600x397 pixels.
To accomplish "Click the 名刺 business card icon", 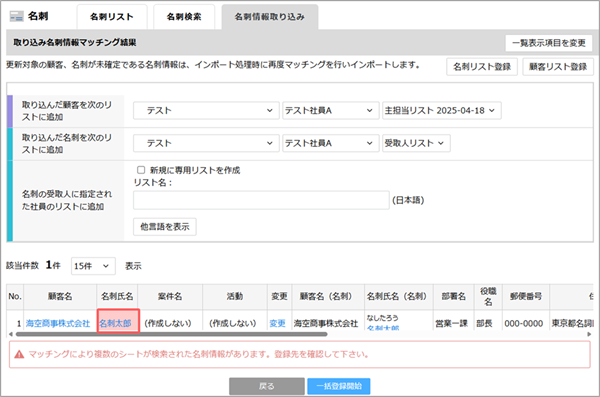I will point(16,16).
